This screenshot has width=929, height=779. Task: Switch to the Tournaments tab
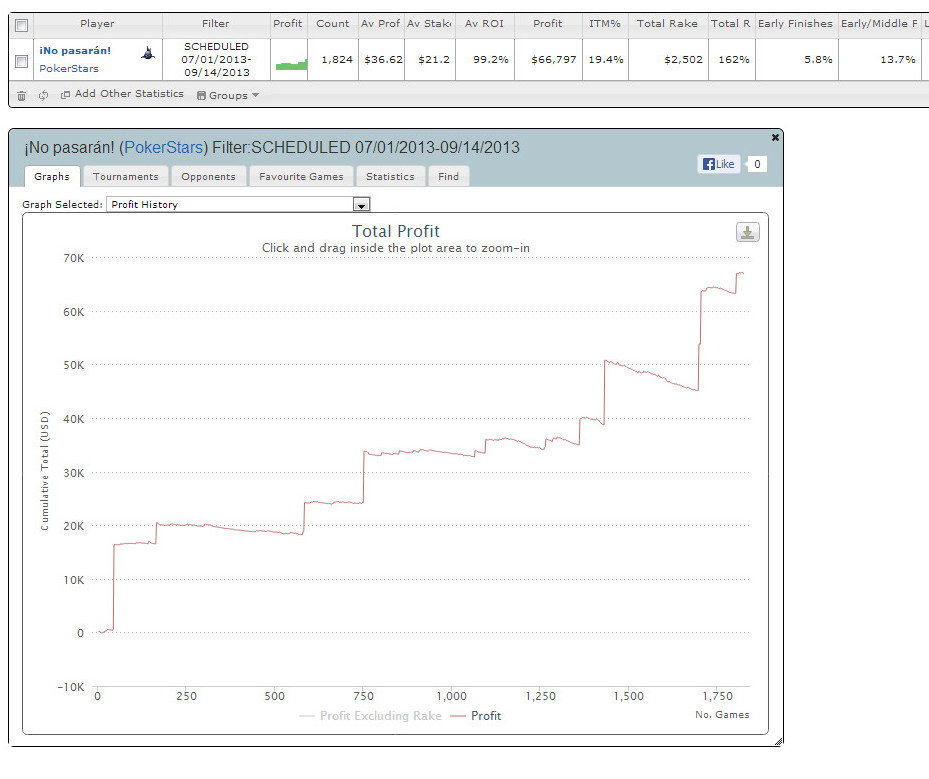pyautogui.click(x=126, y=177)
